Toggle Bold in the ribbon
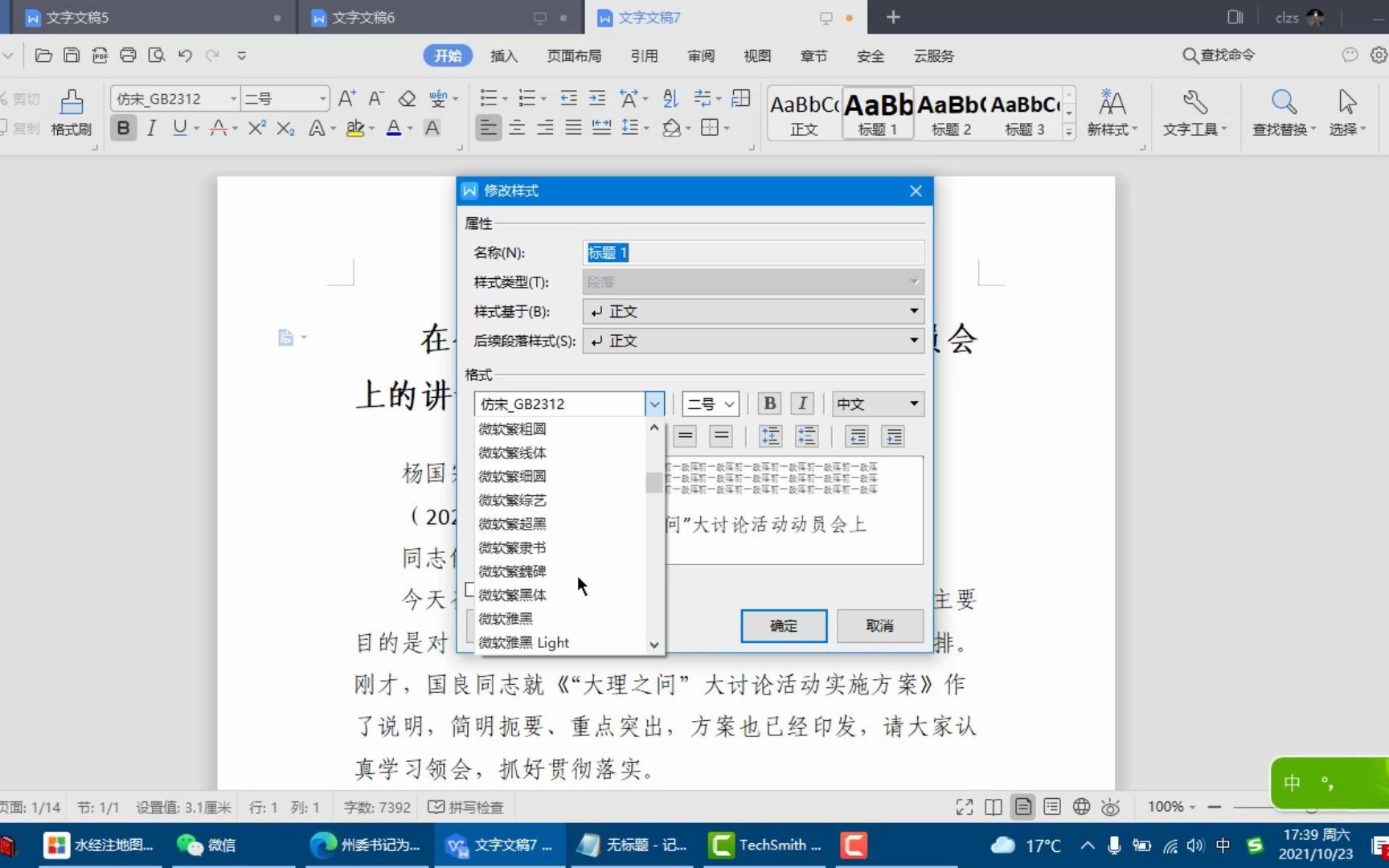The height and width of the screenshot is (868, 1389). (123, 128)
